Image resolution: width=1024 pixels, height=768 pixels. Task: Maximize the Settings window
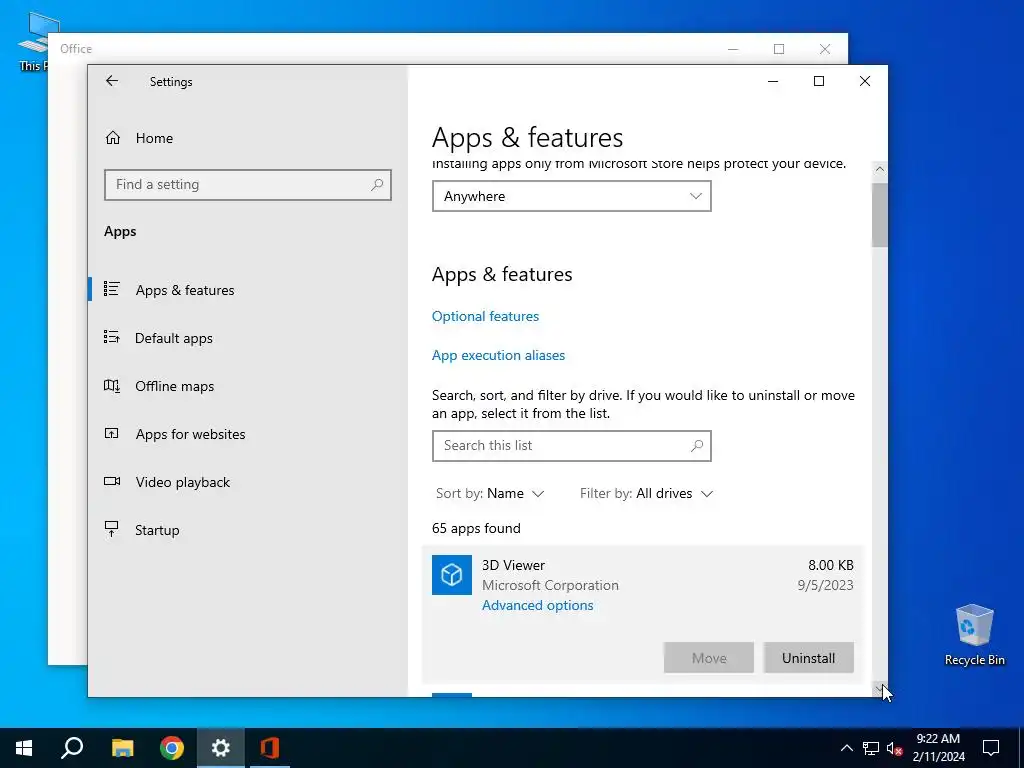(819, 81)
